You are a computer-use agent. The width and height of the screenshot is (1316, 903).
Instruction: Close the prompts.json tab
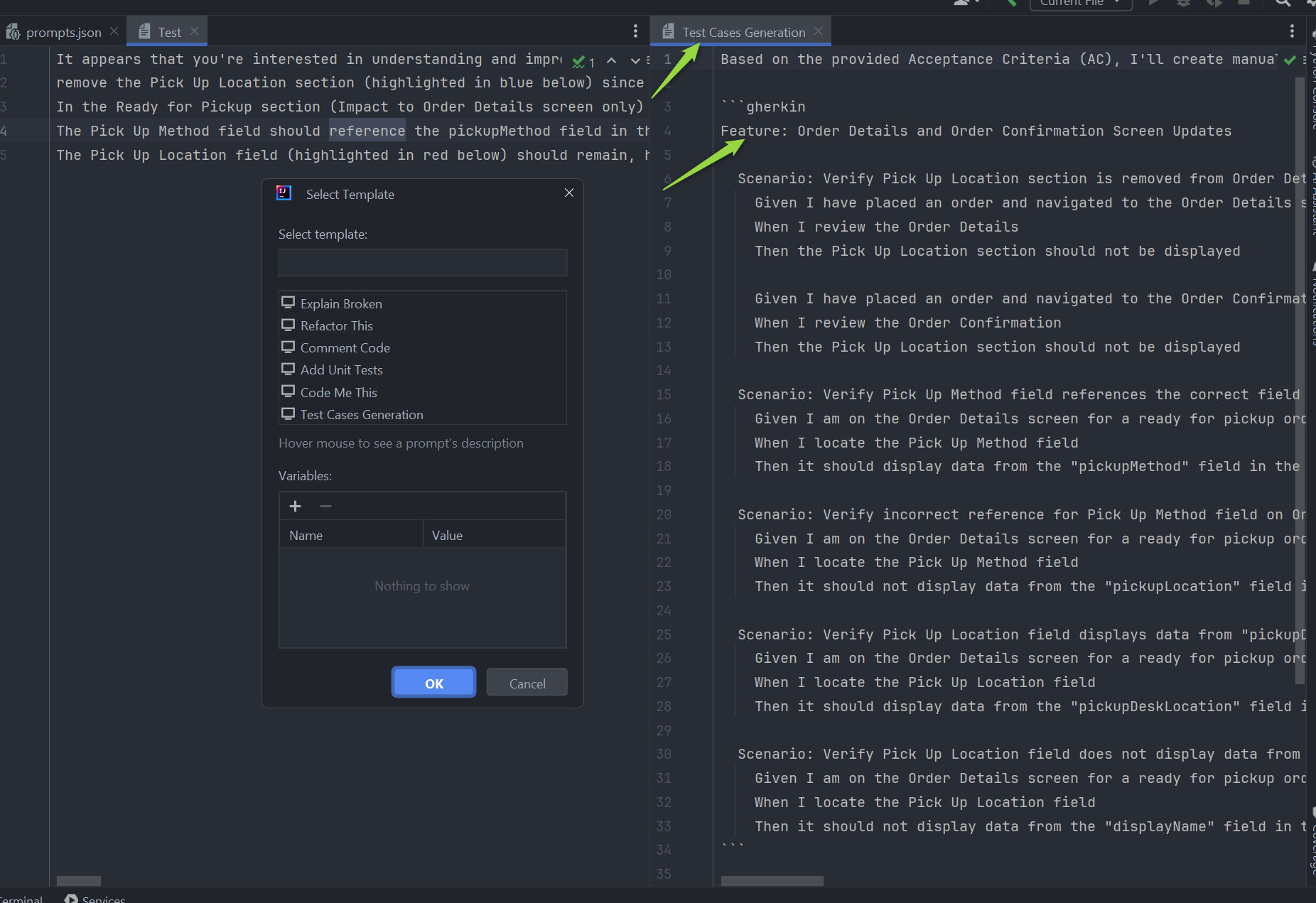coord(114,31)
